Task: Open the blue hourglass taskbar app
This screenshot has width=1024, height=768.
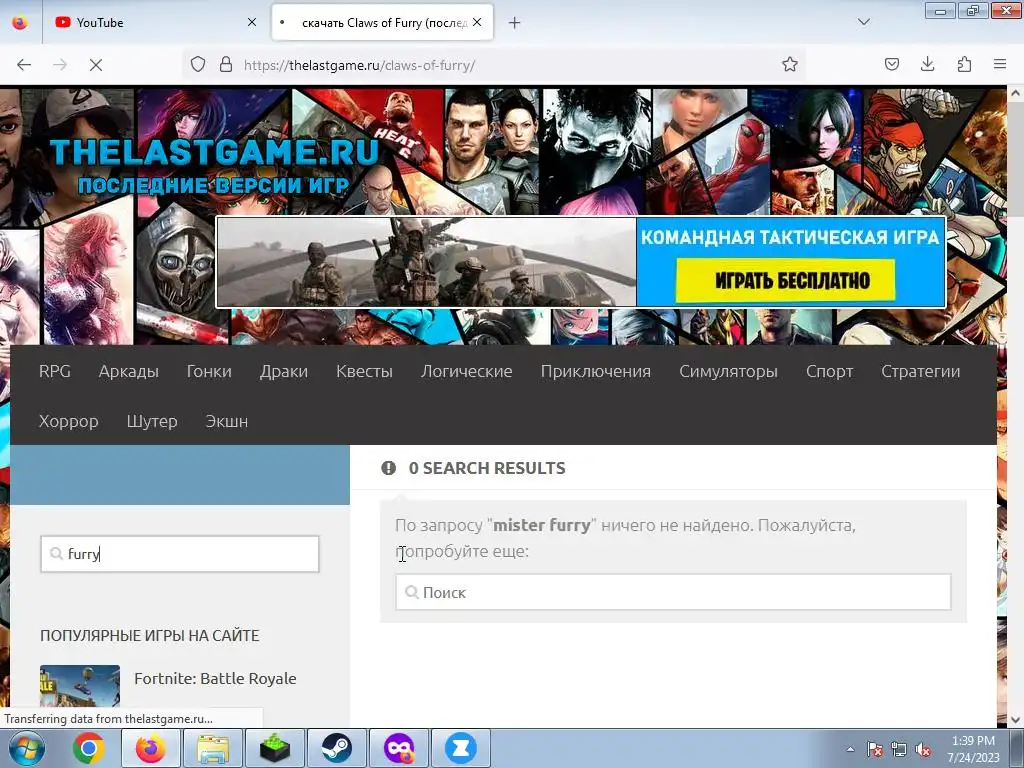Action: tap(460, 748)
